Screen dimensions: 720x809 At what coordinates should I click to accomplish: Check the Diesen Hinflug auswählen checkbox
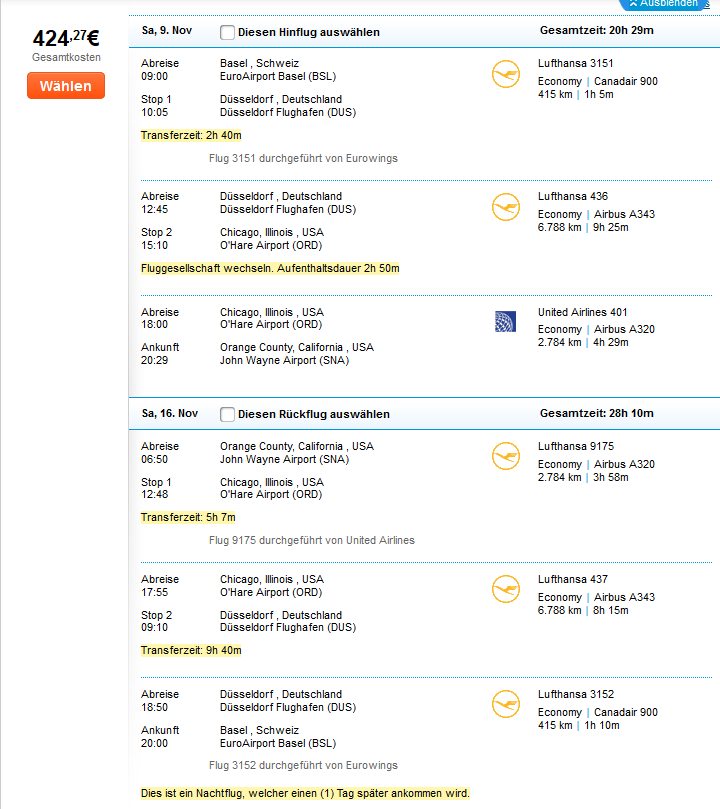click(227, 33)
